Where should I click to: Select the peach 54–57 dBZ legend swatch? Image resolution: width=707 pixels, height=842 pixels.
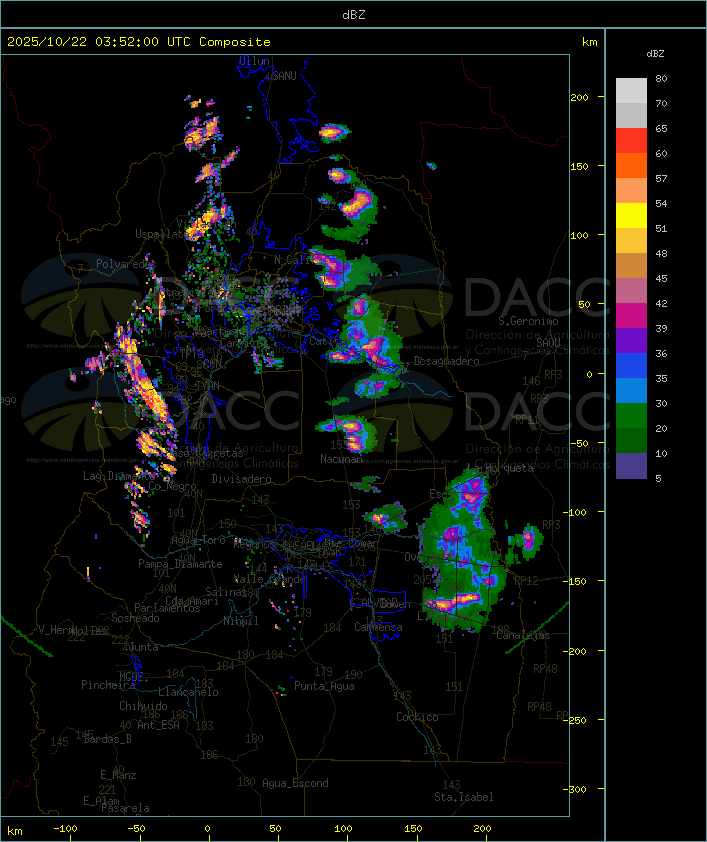[631, 191]
